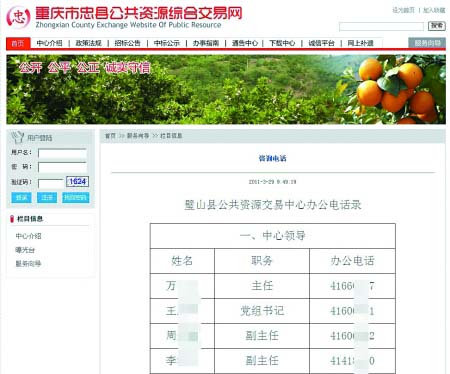Click the 一、中心领导 table header row
450x374 pixels.
coord(273,236)
